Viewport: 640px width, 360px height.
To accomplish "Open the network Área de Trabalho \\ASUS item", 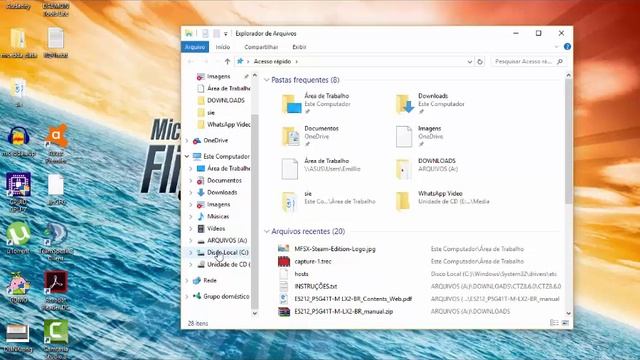I will point(321,169).
